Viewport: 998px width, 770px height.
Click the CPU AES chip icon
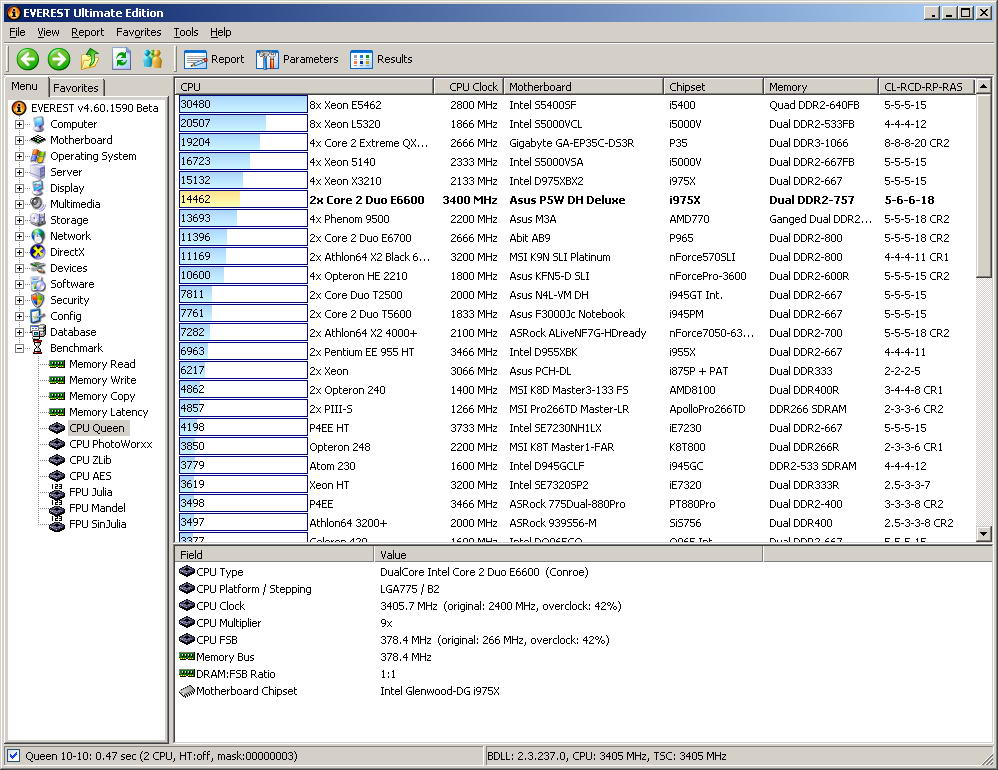pos(57,475)
